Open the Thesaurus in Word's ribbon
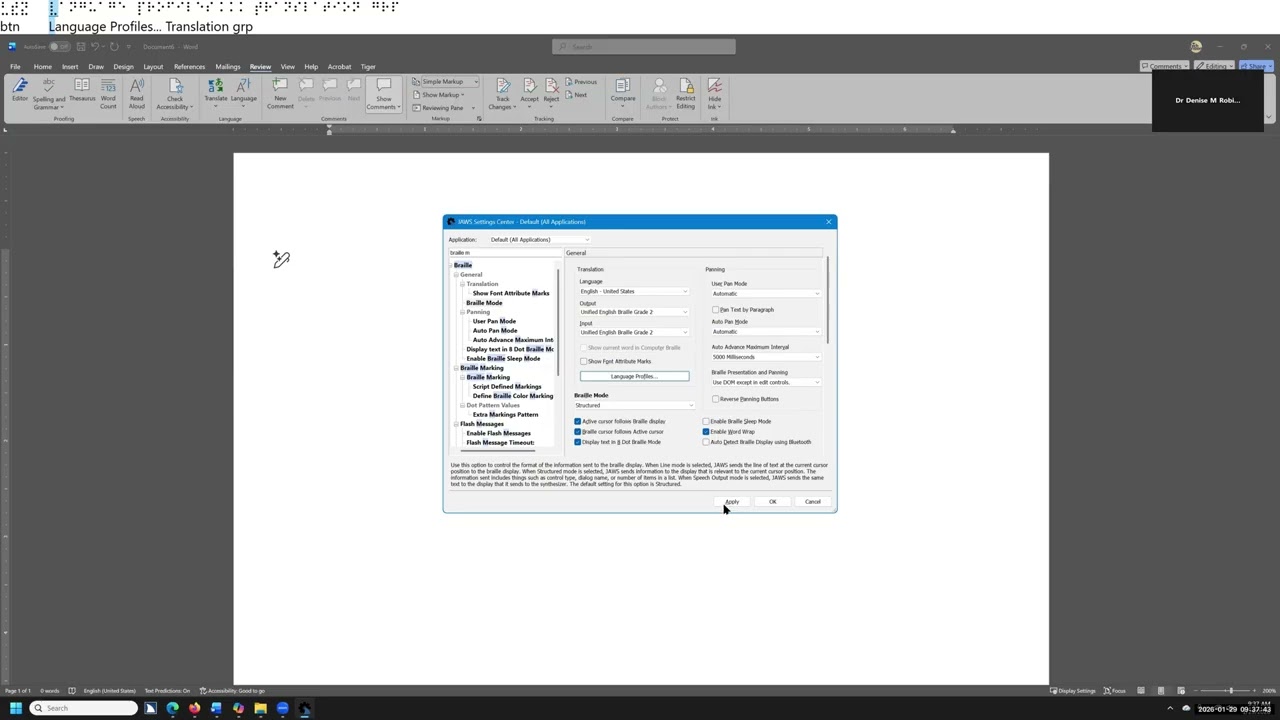Viewport: 1280px width, 720px height. pos(82,91)
